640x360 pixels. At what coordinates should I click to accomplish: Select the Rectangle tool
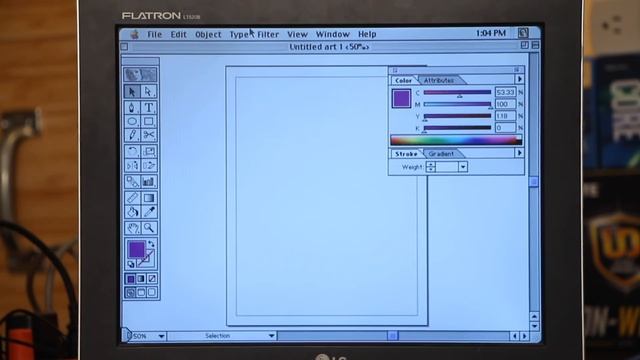pyautogui.click(x=149, y=122)
